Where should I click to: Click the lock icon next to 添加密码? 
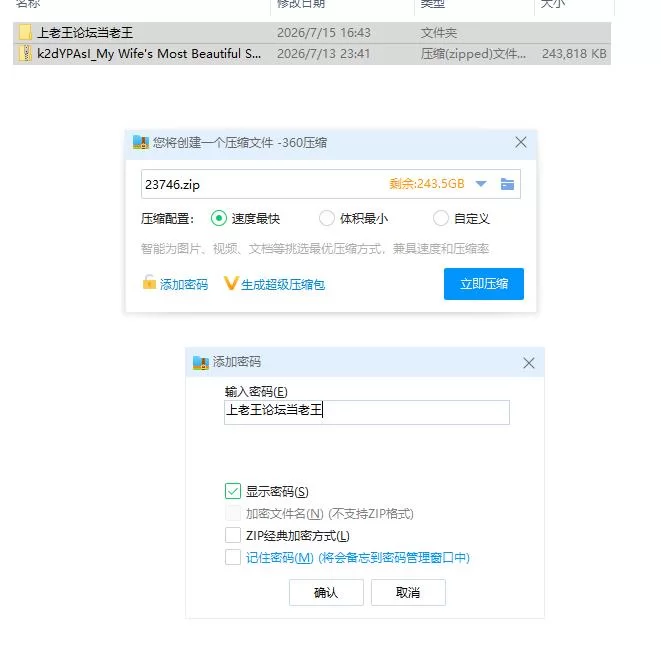pyautogui.click(x=149, y=282)
